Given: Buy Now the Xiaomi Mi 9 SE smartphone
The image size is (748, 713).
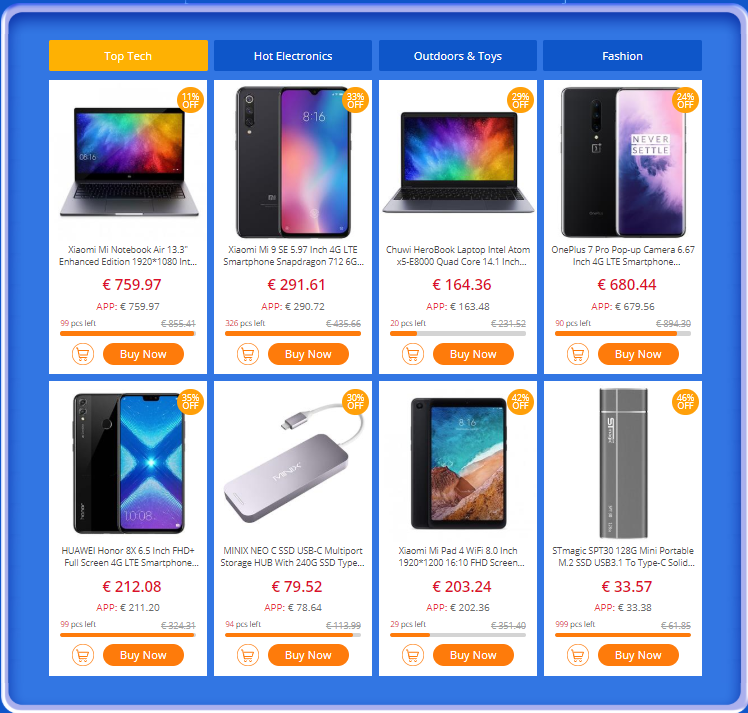Looking at the screenshot, I should [308, 354].
